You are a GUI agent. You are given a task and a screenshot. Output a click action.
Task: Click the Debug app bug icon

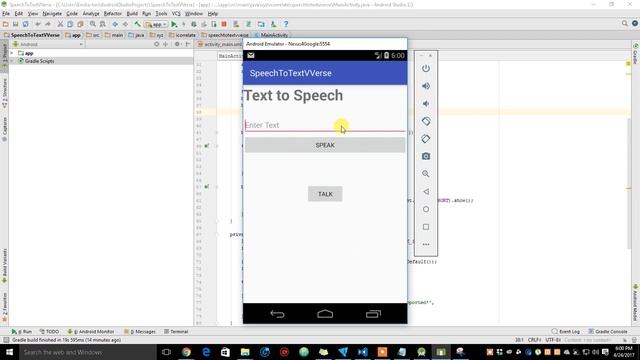point(194,24)
